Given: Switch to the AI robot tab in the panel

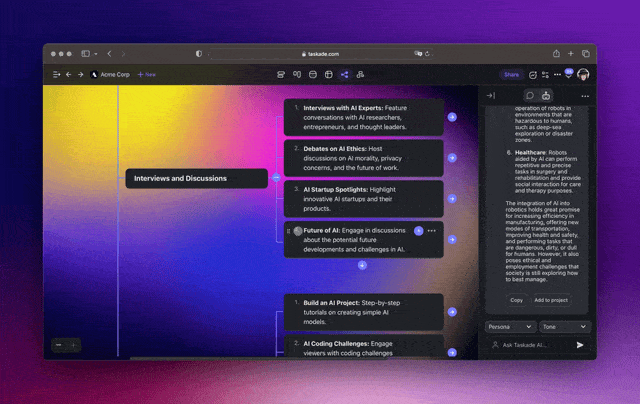Looking at the screenshot, I should tap(546, 95).
